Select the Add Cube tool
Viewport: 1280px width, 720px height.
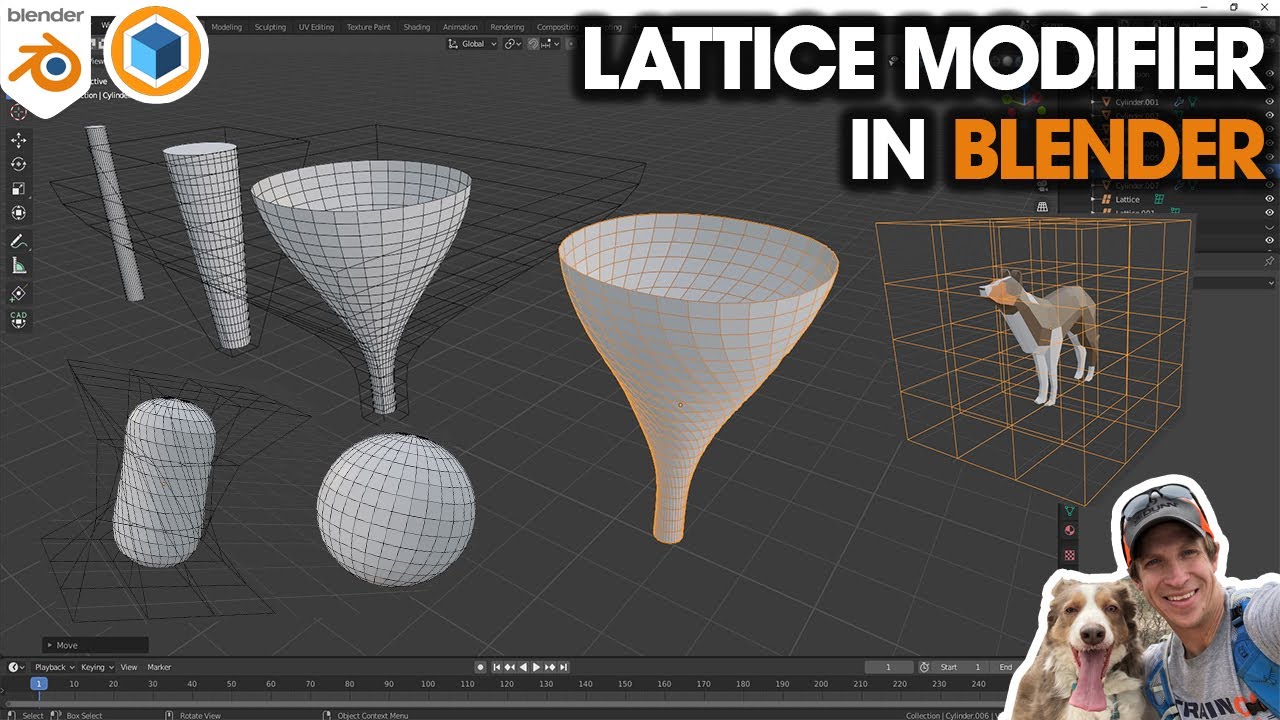[x=18, y=294]
